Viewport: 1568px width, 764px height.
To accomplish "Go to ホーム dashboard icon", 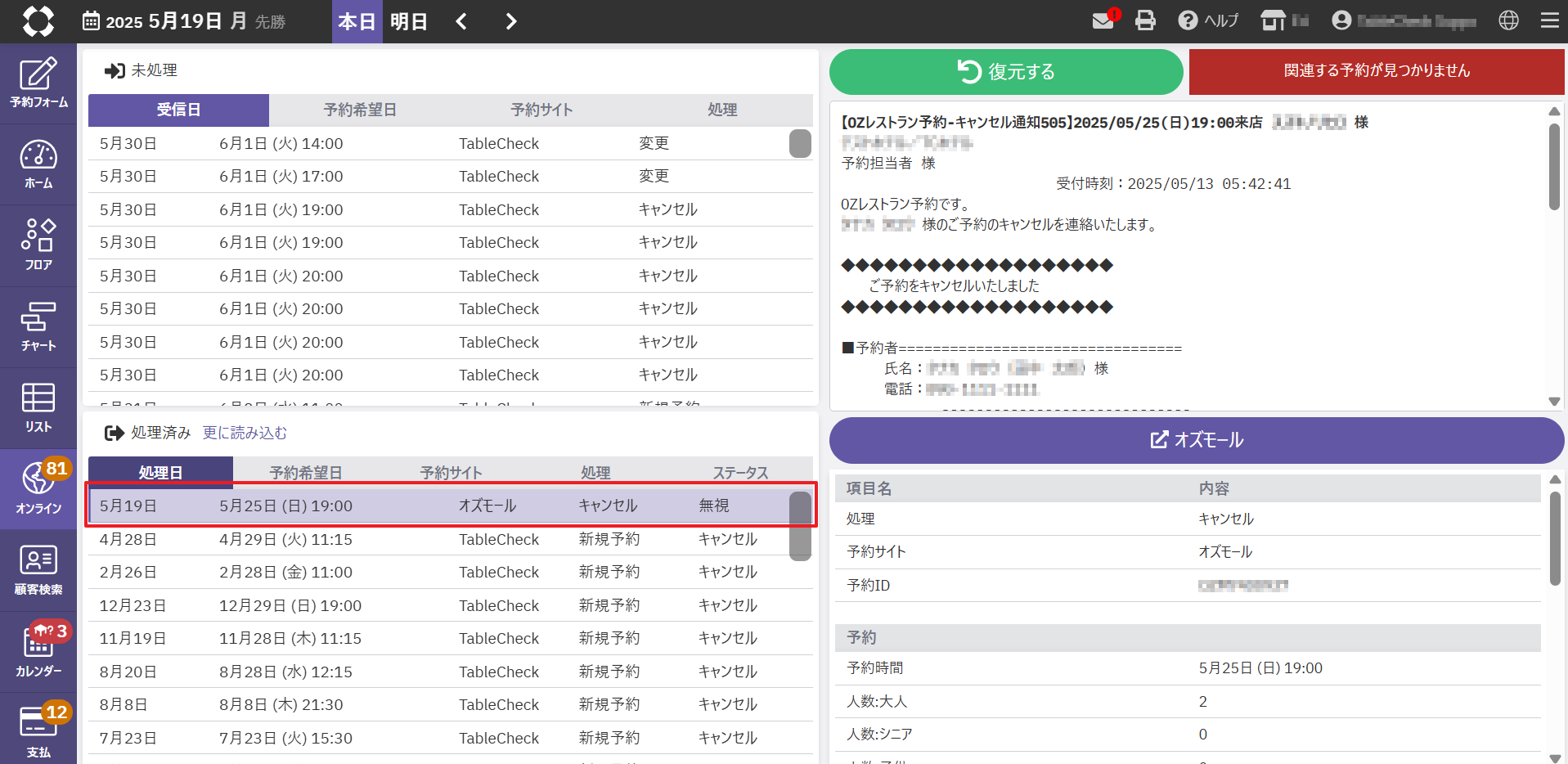I will point(38,164).
